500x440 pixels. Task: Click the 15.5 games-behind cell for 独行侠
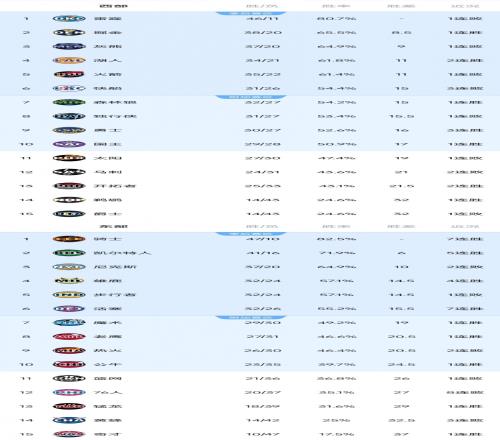(x=402, y=116)
